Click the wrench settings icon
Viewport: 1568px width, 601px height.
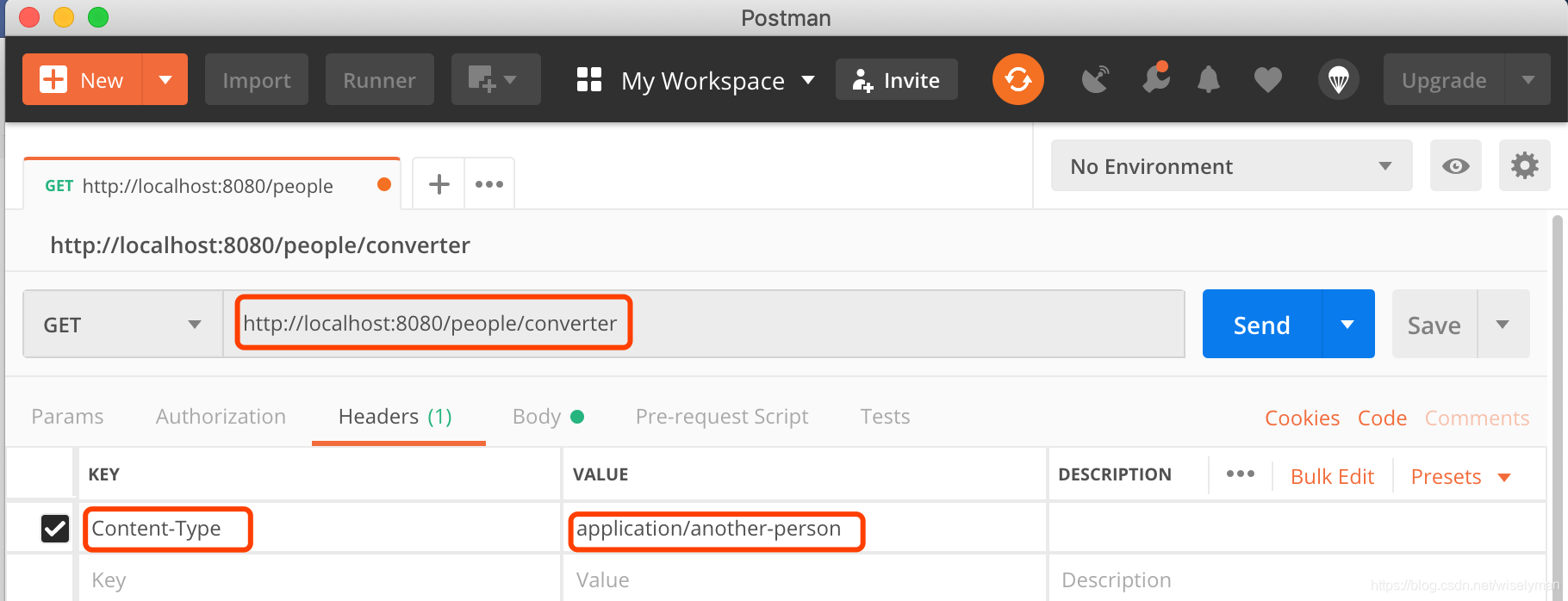(1155, 78)
